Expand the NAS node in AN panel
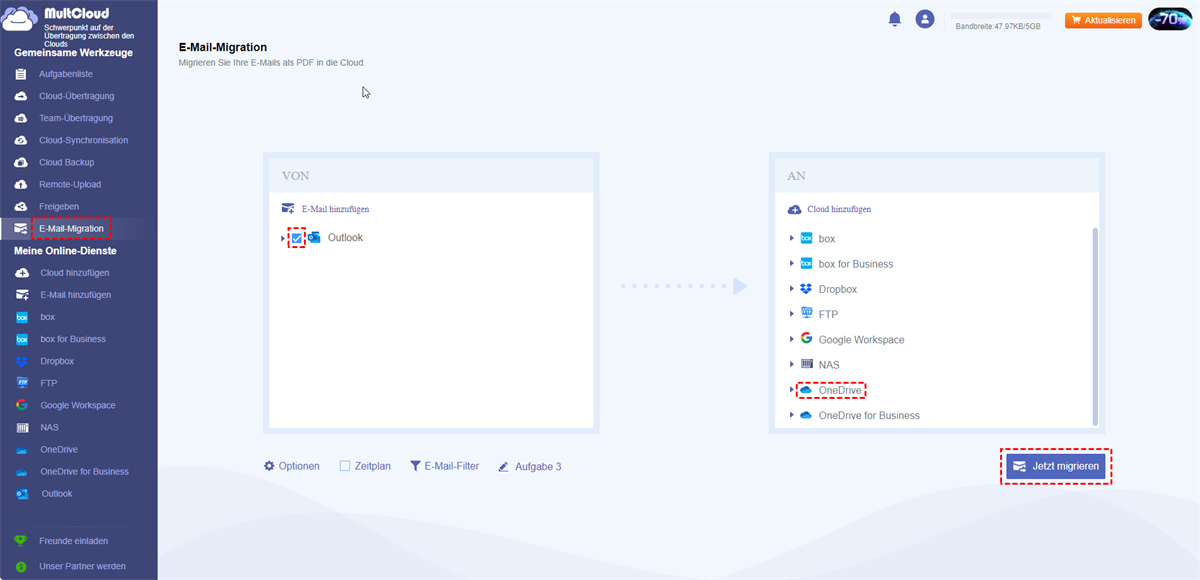 [x=792, y=365]
